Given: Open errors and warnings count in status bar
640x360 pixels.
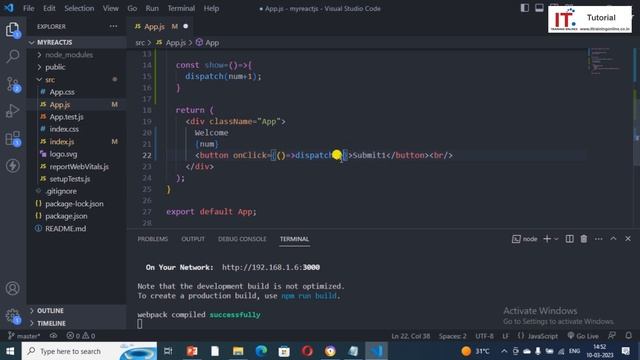Looking at the screenshot, I should click(80, 336).
